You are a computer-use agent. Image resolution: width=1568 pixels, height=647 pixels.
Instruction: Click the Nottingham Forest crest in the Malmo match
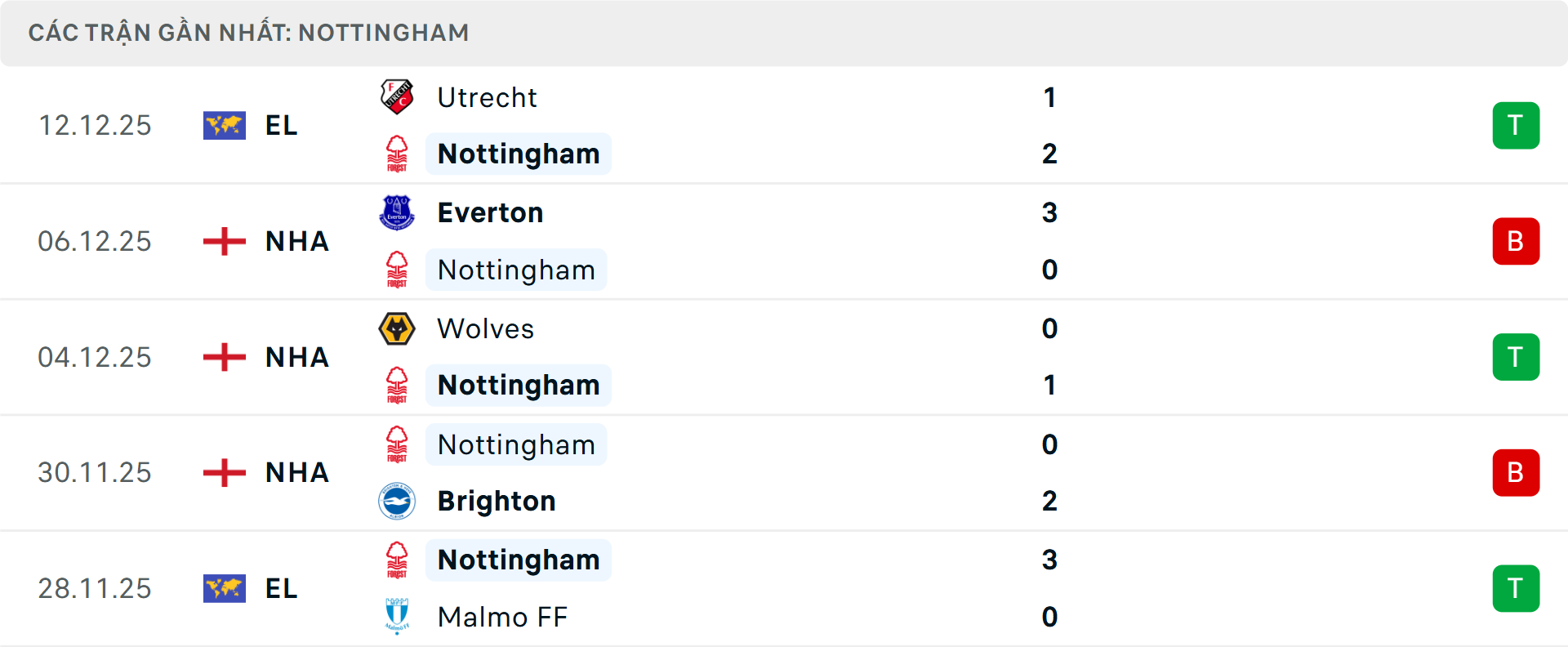[397, 560]
